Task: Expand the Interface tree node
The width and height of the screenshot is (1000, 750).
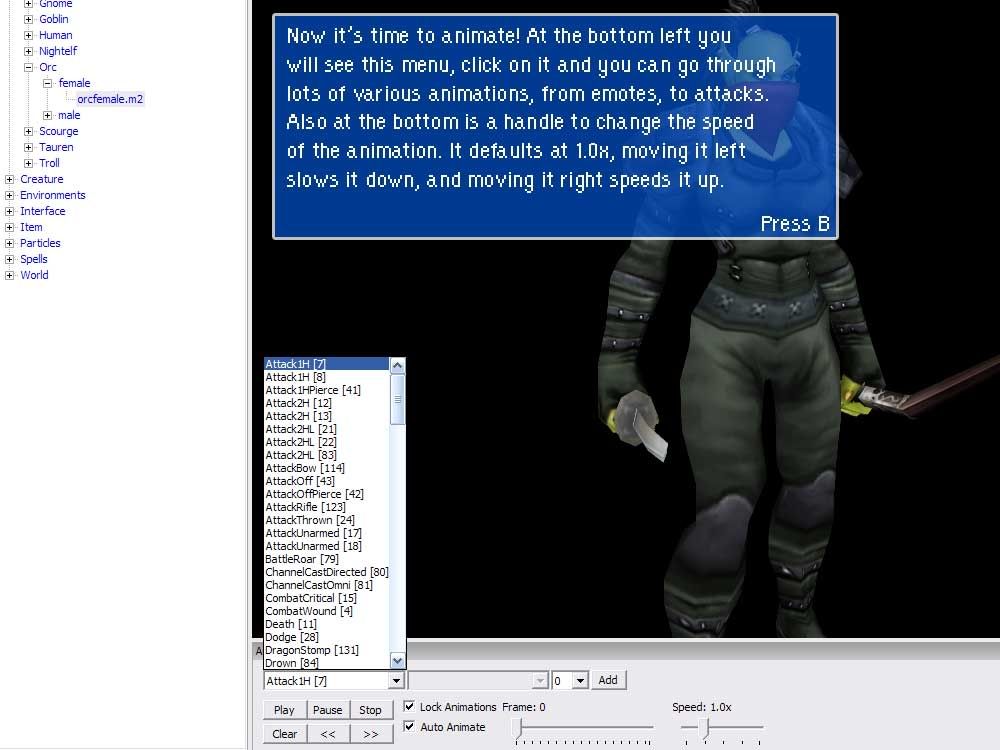Action: (x=9, y=211)
